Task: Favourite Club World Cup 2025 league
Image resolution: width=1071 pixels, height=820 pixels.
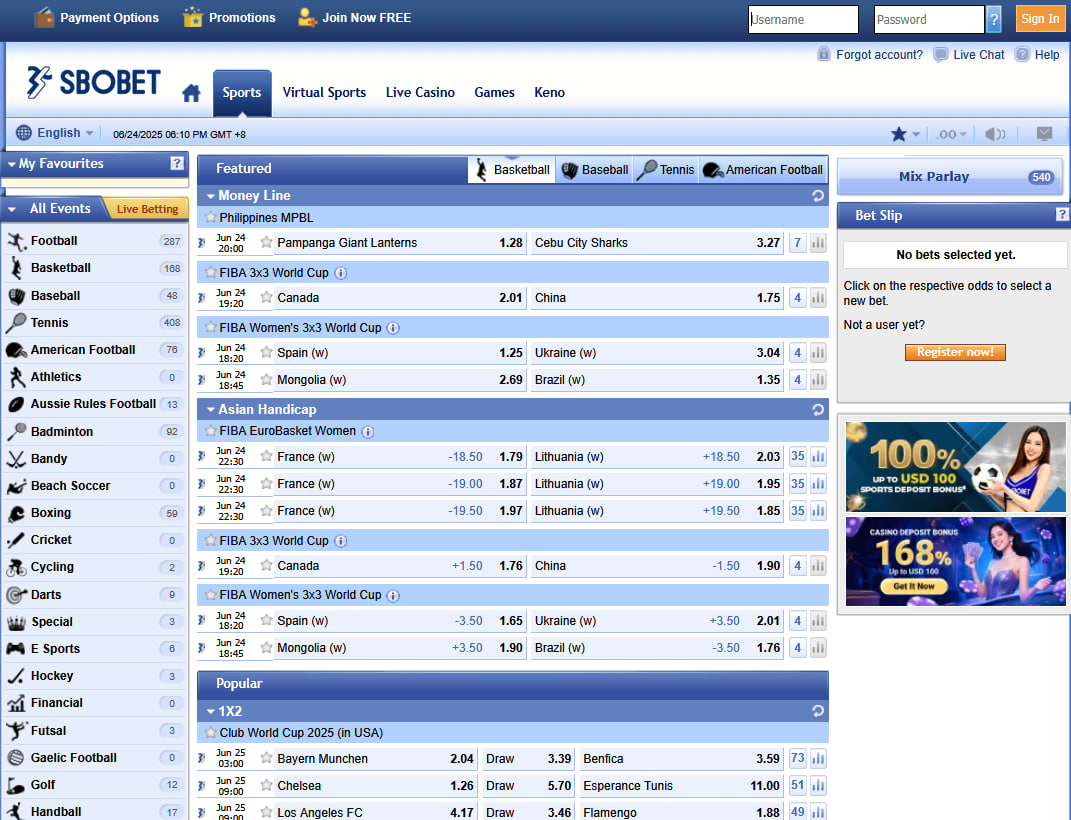Action: coord(210,733)
